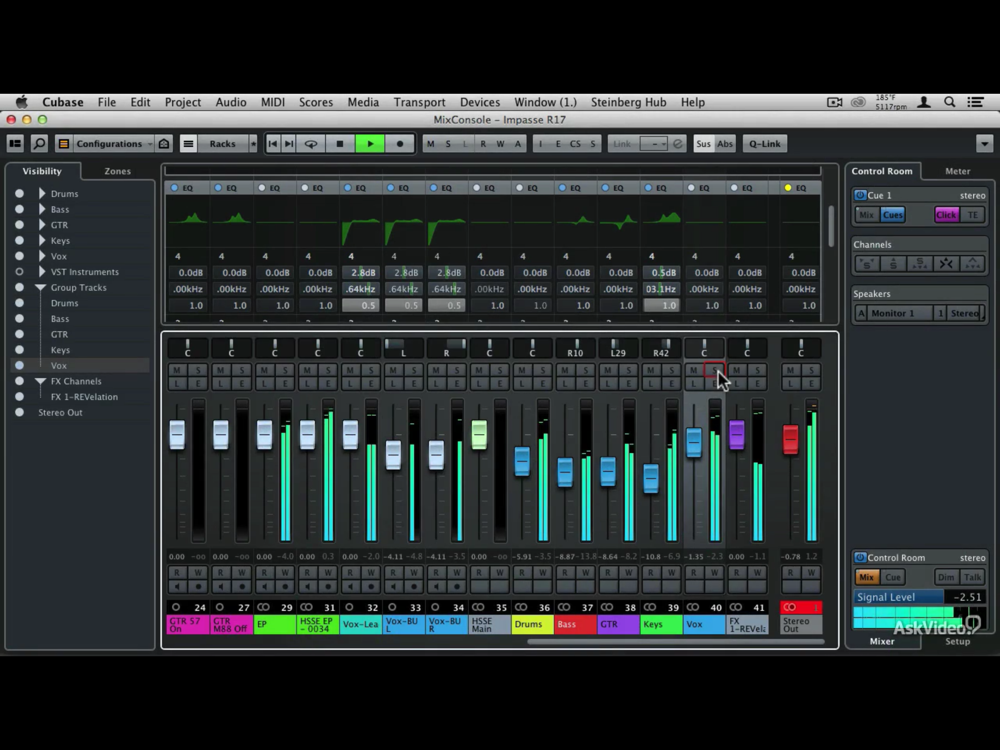This screenshot has width=1000, height=750.
Task: Click the circular link icon next to Link
Action: pyautogui.click(x=678, y=143)
